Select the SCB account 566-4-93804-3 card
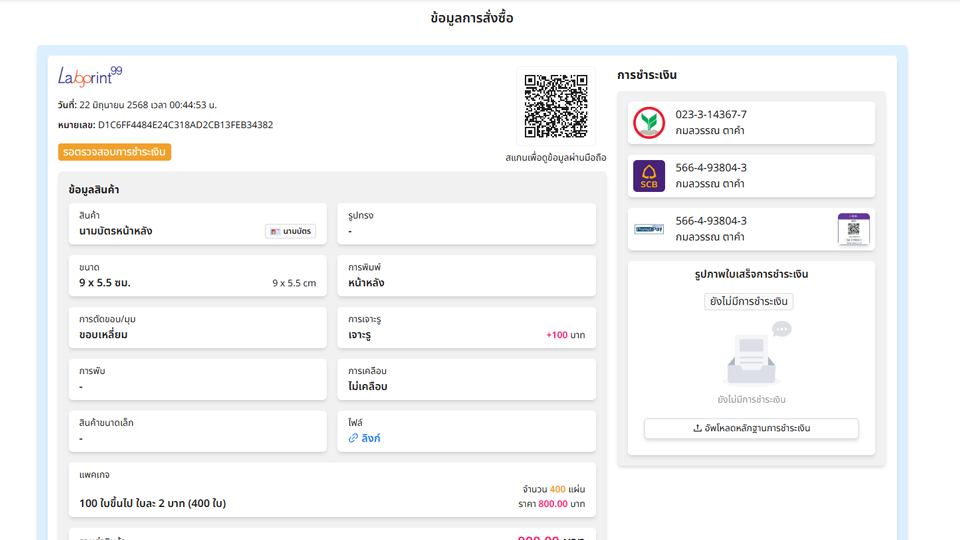Image resolution: width=960 pixels, height=540 pixels. point(751,176)
